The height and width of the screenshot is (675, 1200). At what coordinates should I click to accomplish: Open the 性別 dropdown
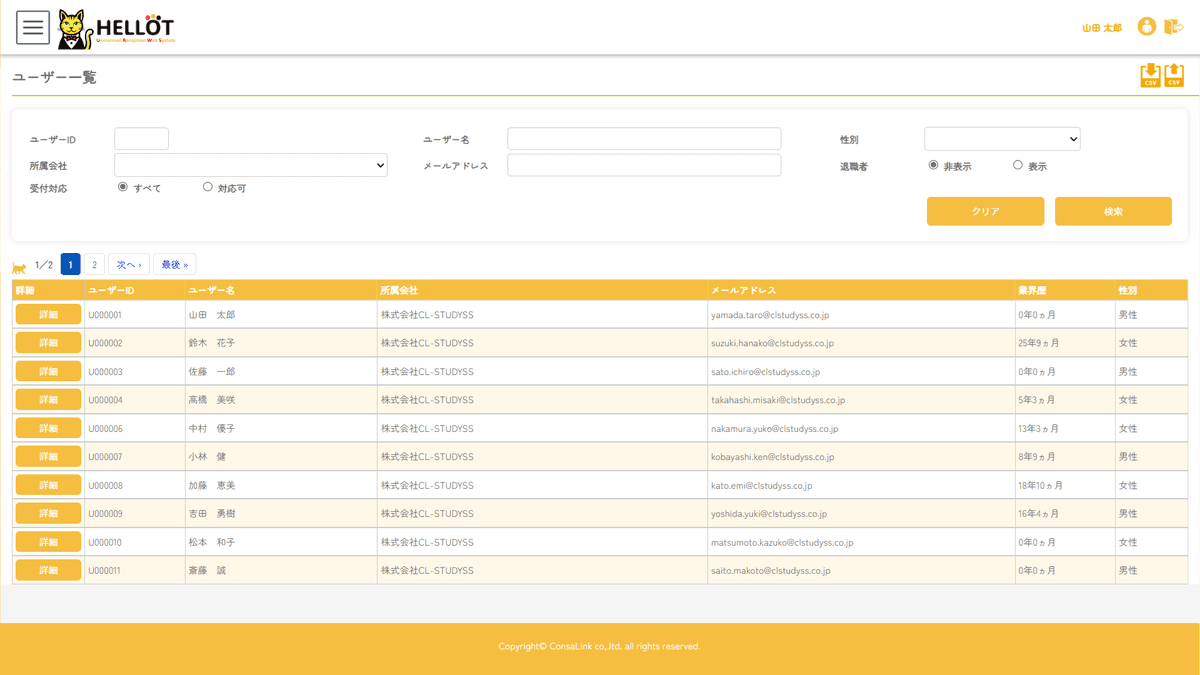click(1001, 139)
